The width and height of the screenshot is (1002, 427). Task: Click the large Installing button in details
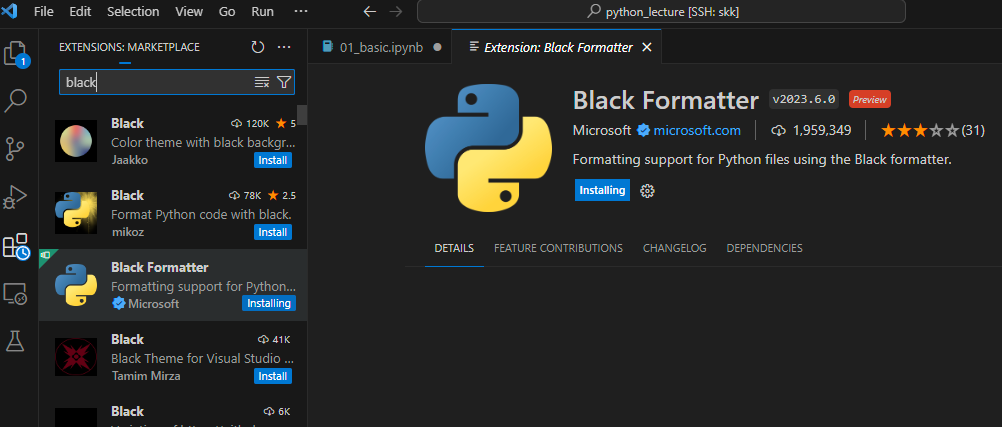(x=602, y=190)
